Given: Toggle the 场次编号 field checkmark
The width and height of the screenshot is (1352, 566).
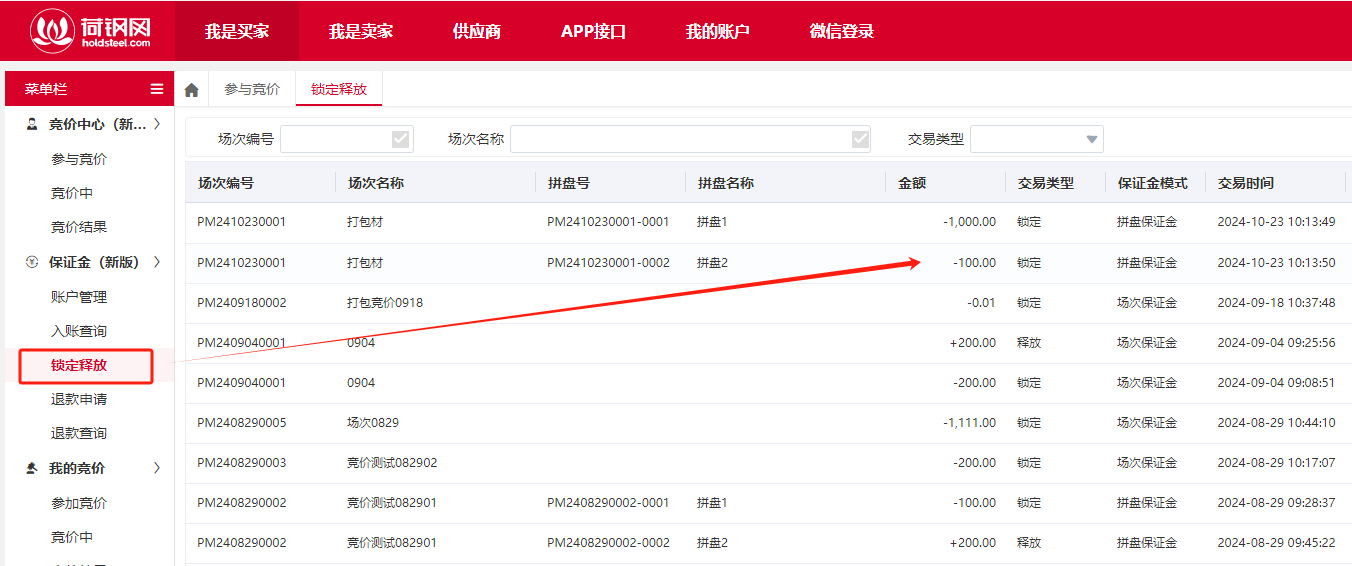Looking at the screenshot, I should (x=401, y=139).
